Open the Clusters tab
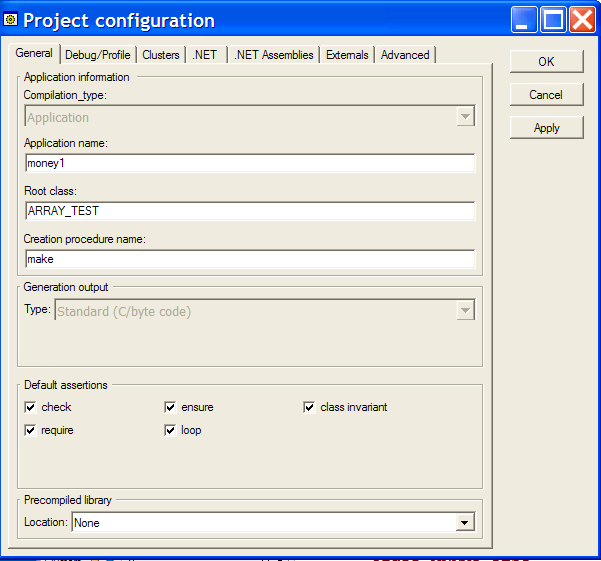601x561 pixels. 161,55
